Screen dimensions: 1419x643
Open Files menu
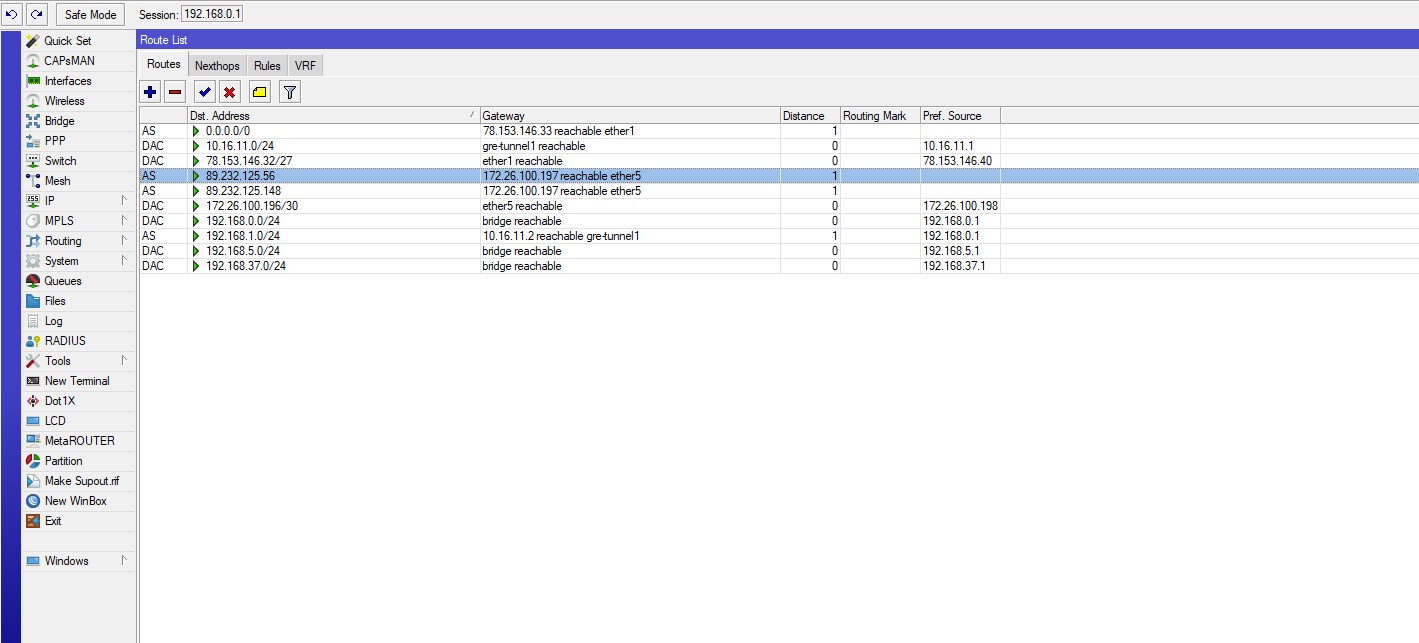(55, 301)
